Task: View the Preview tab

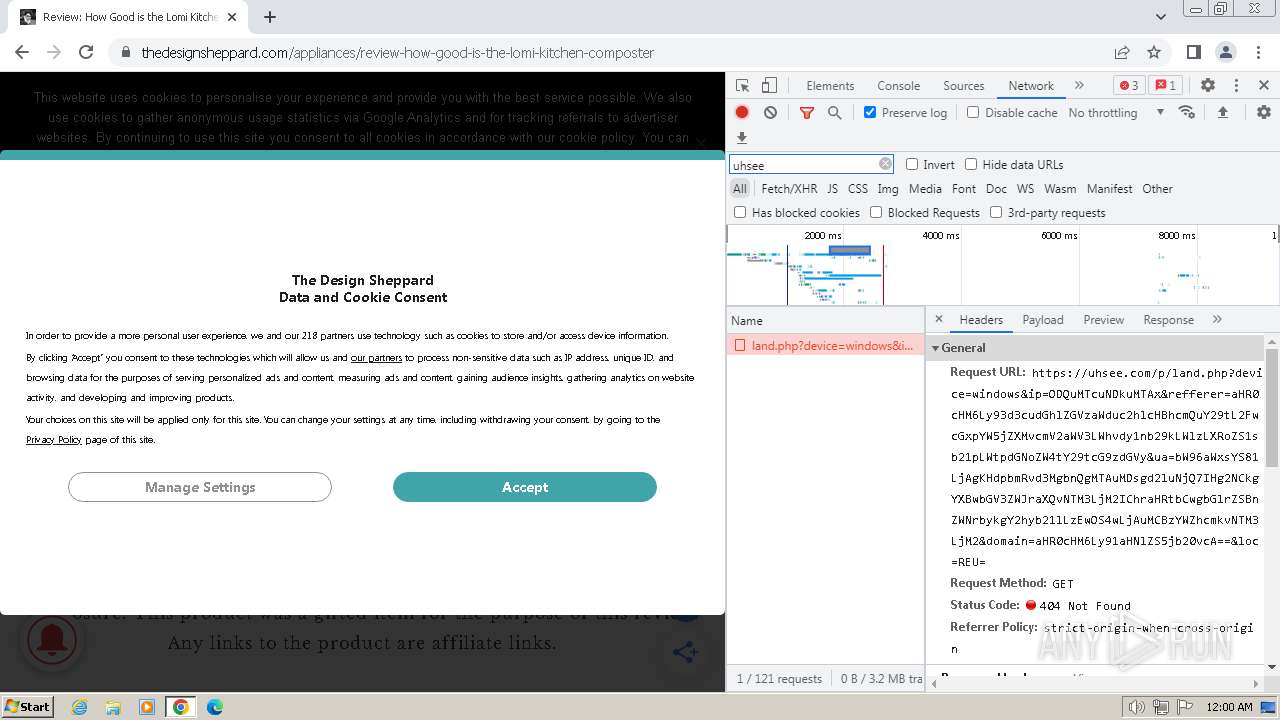Action: pos(1103,320)
